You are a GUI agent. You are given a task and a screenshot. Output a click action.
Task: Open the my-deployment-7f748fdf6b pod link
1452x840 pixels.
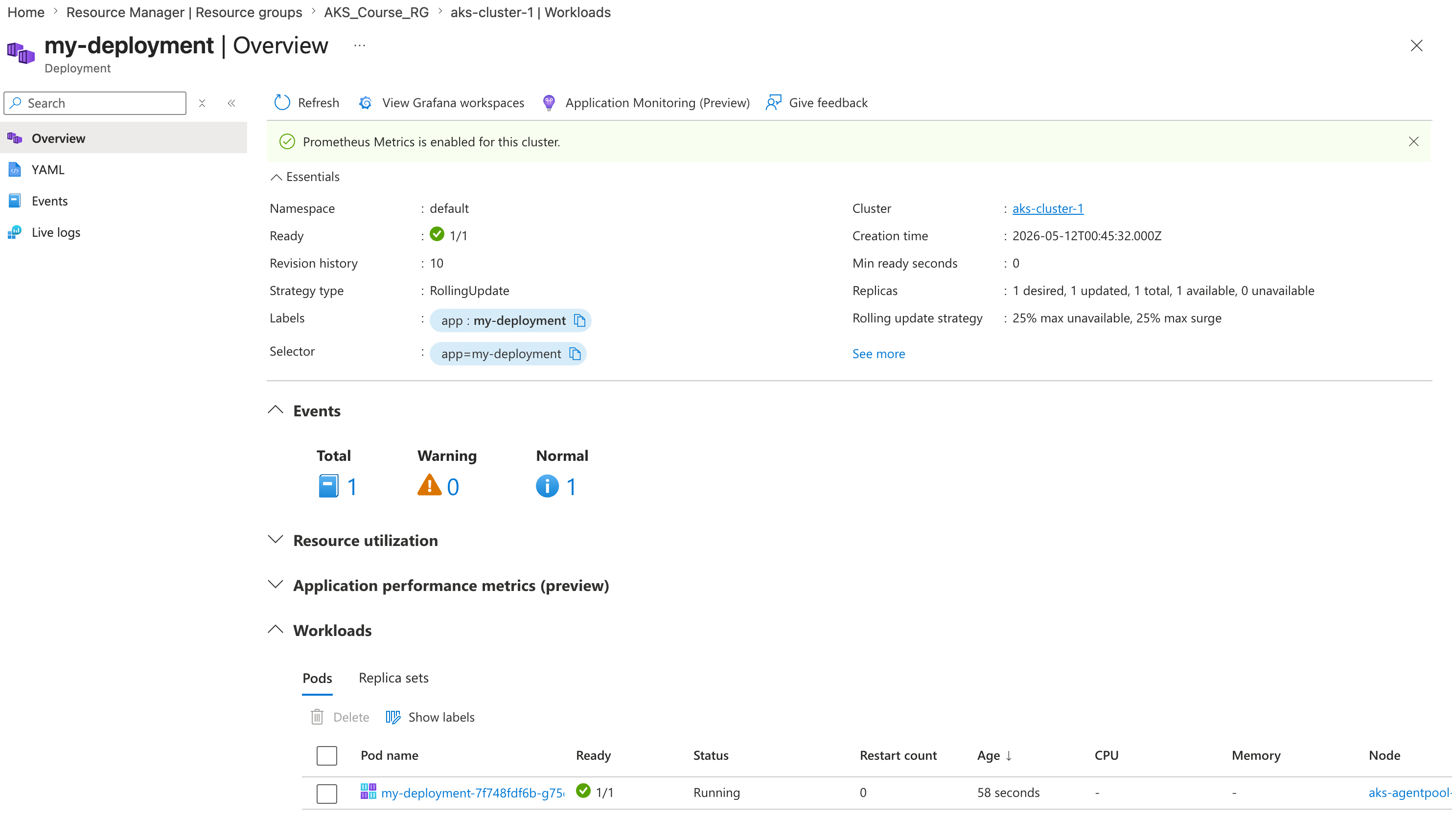coord(472,794)
